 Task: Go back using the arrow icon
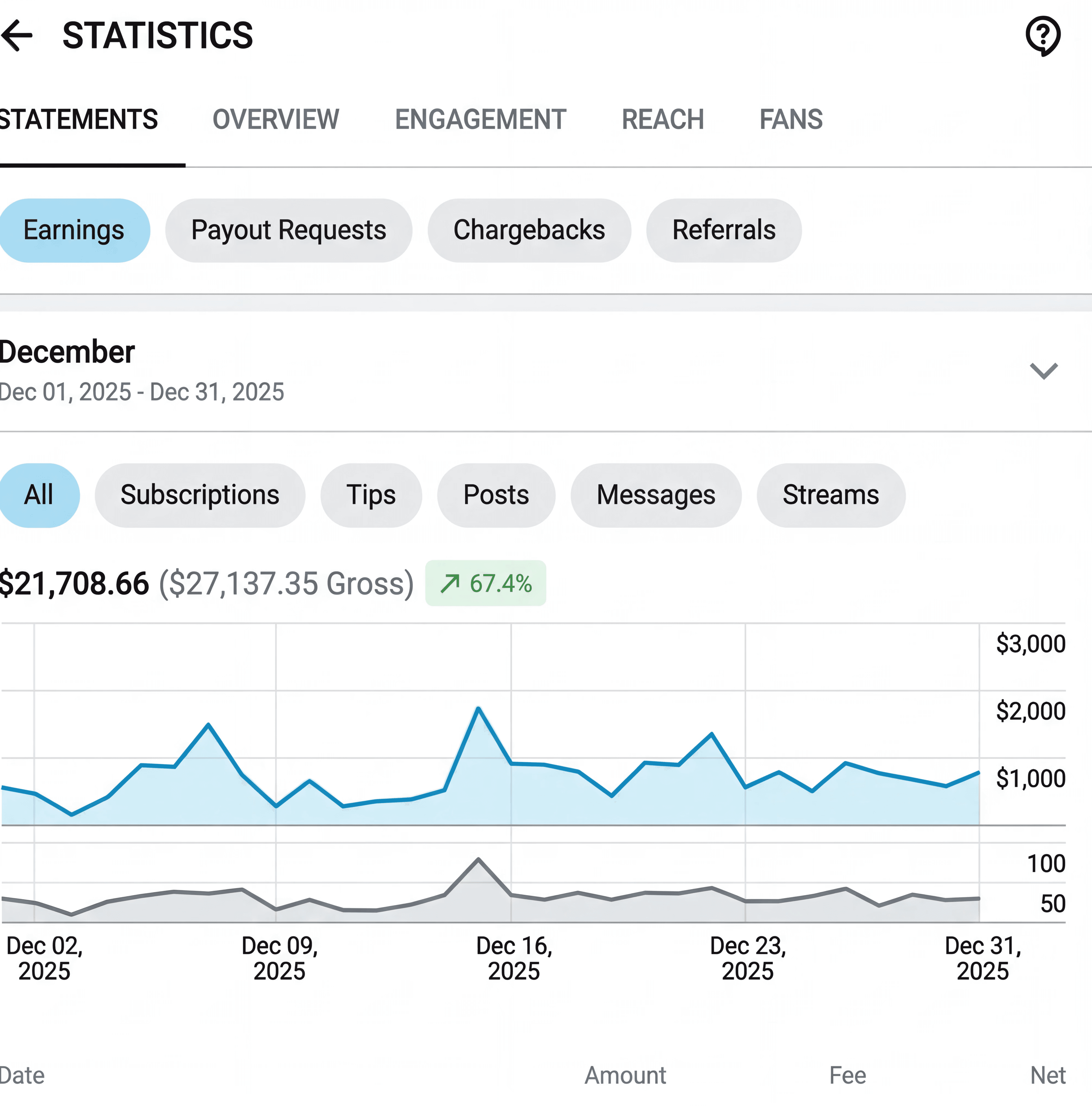[x=17, y=36]
